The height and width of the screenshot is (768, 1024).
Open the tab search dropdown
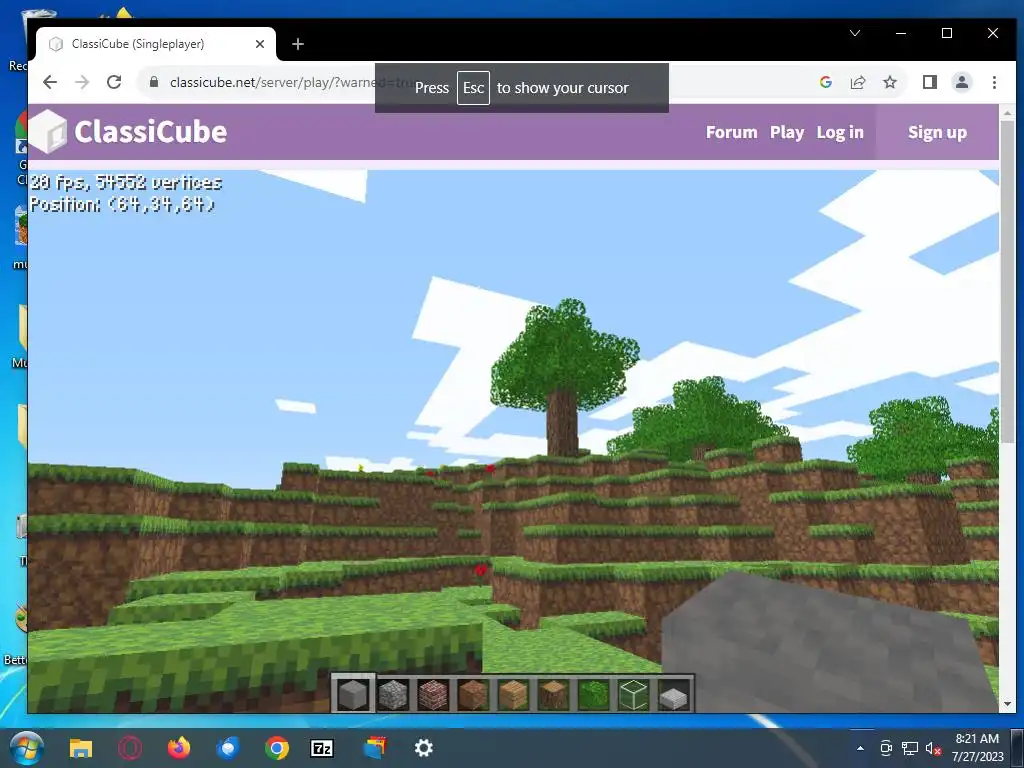(x=854, y=33)
